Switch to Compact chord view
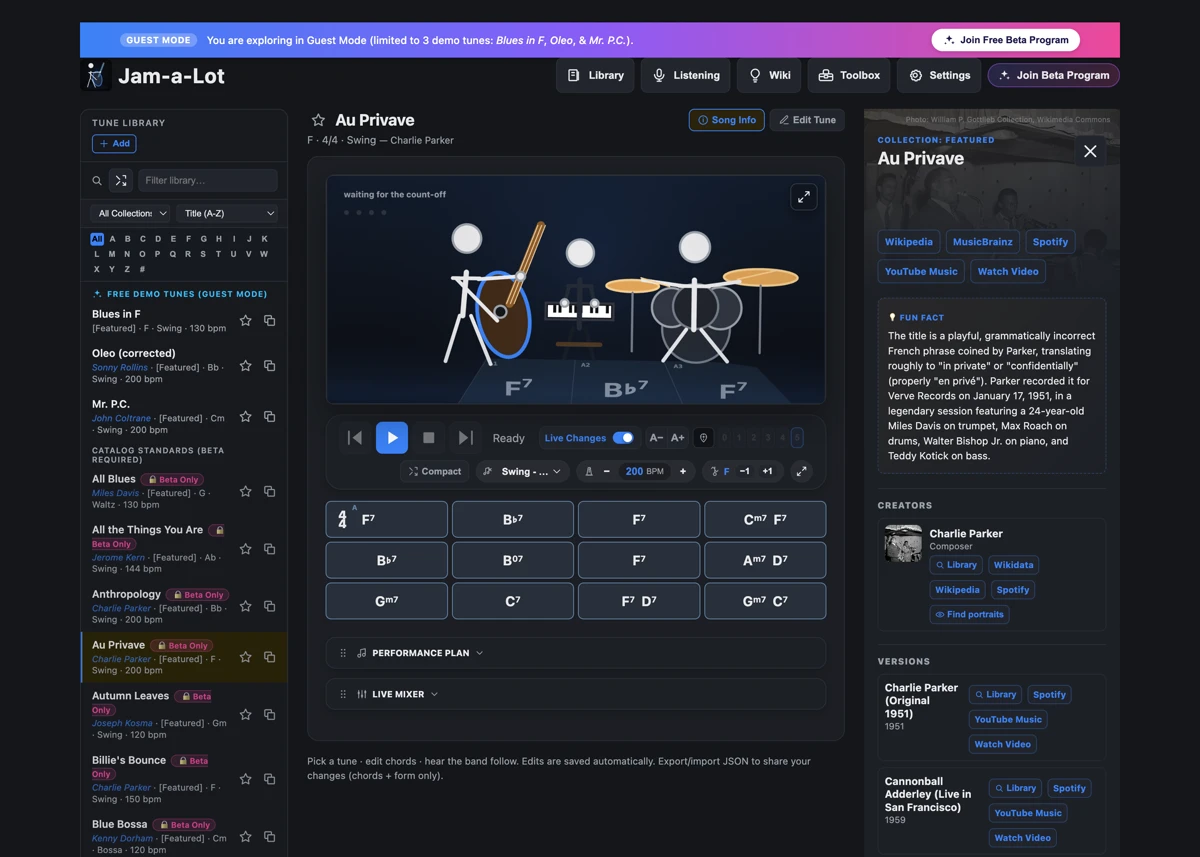The image size is (1200, 857). (x=435, y=471)
